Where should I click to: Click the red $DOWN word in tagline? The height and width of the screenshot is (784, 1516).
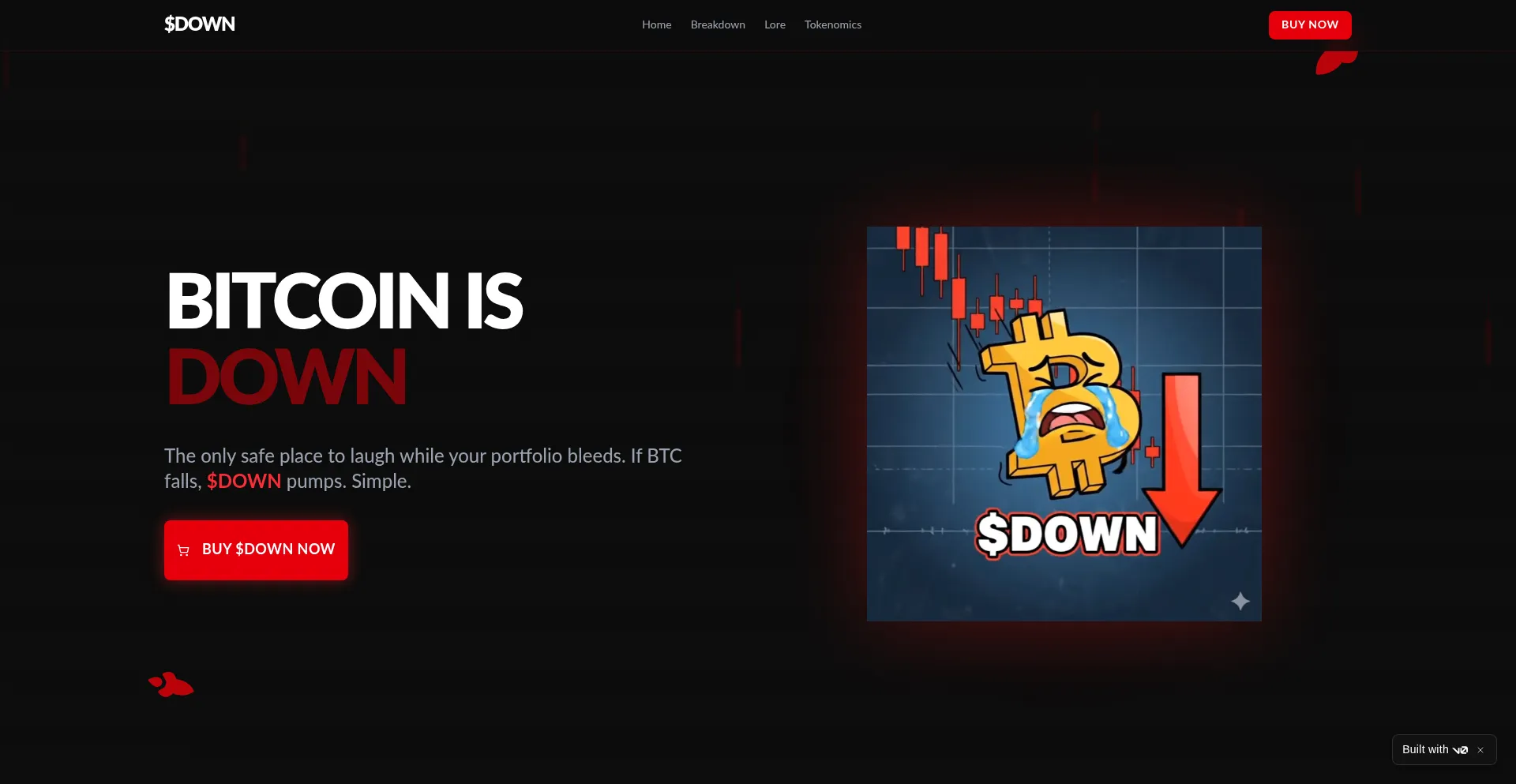[244, 481]
